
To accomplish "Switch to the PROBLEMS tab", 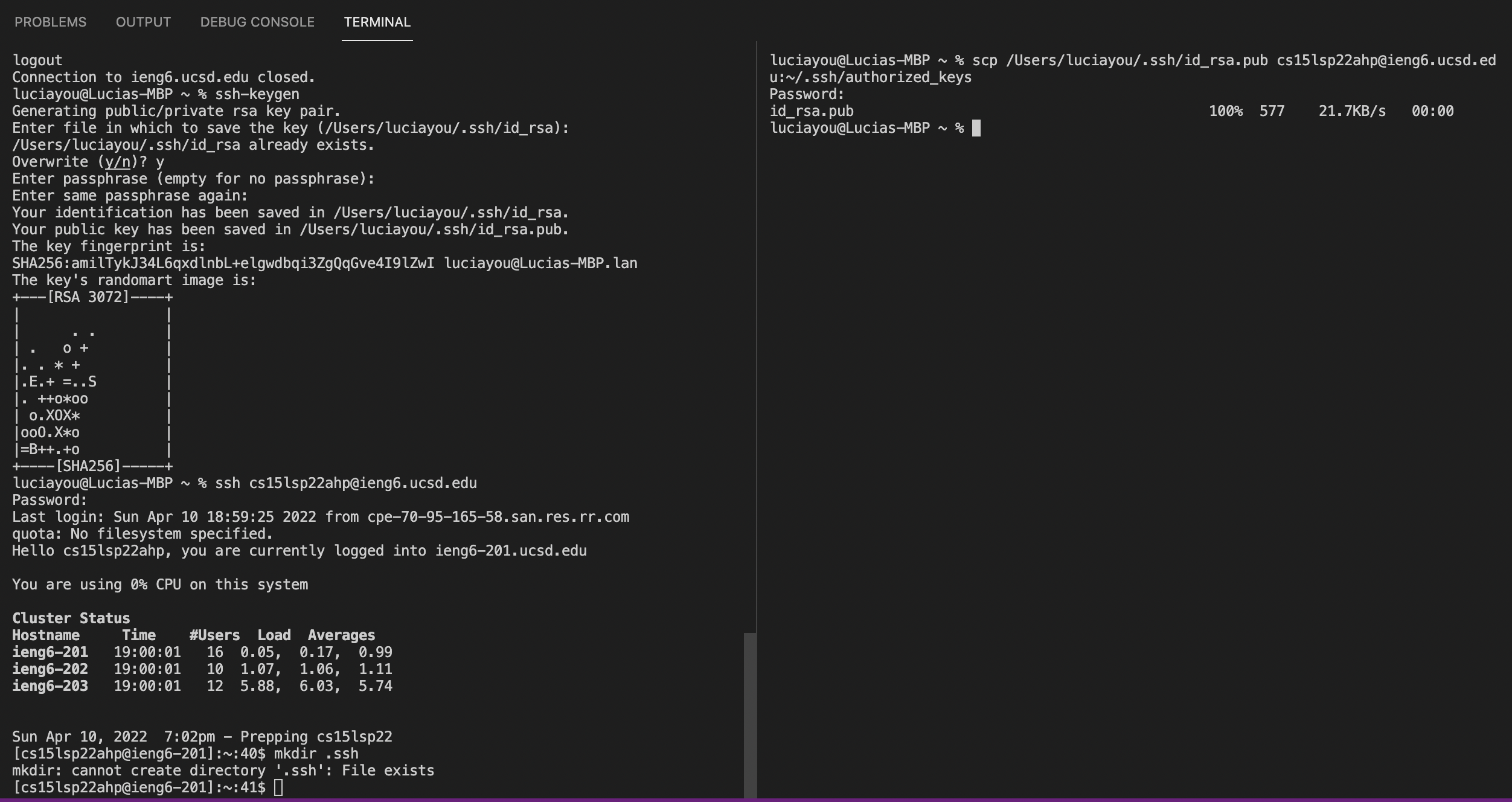I will [51, 22].
